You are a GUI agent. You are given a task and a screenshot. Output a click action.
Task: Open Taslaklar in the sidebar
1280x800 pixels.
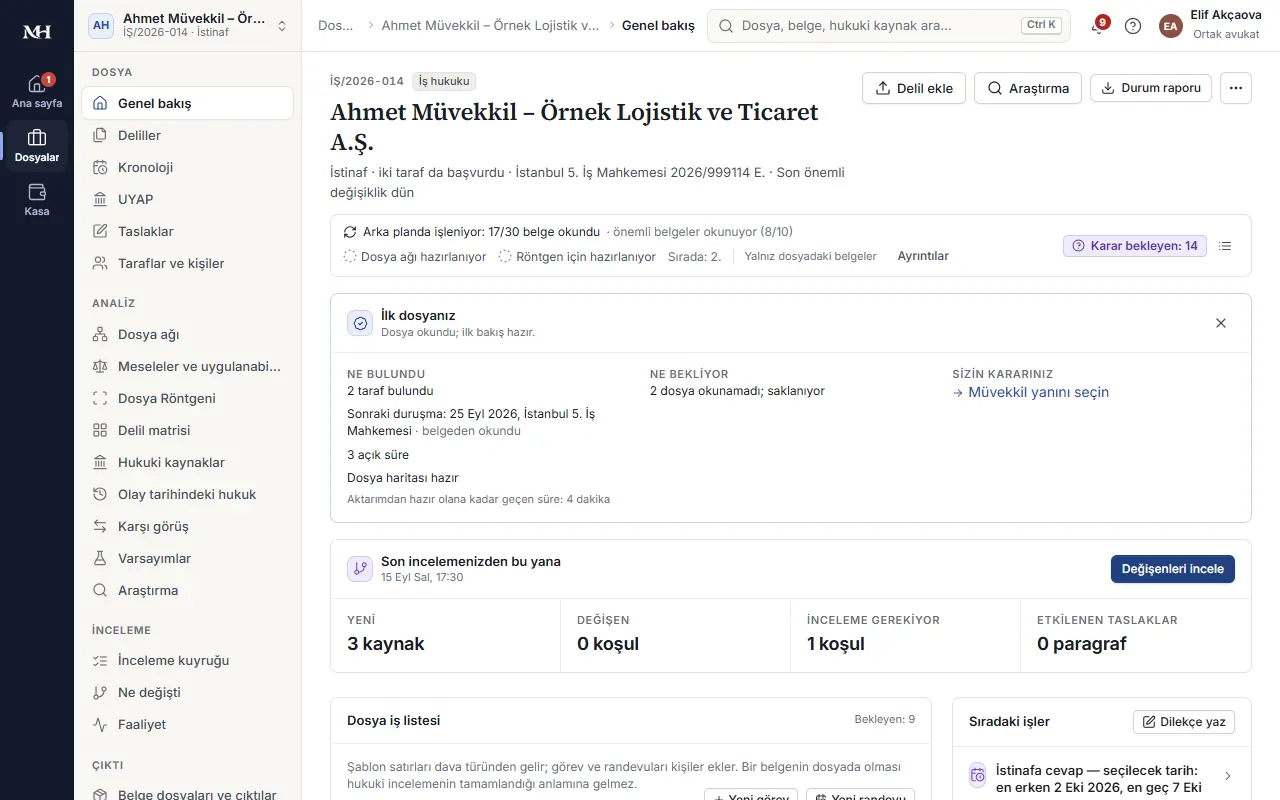pyautogui.click(x=187, y=231)
